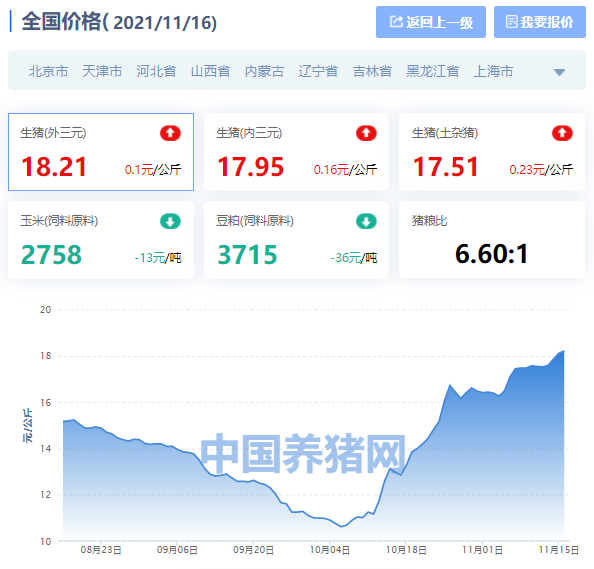Click green down arrow on 玉米 card
Image resolution: width=594 pixels, height=569 pixels.
pos(170,221)
